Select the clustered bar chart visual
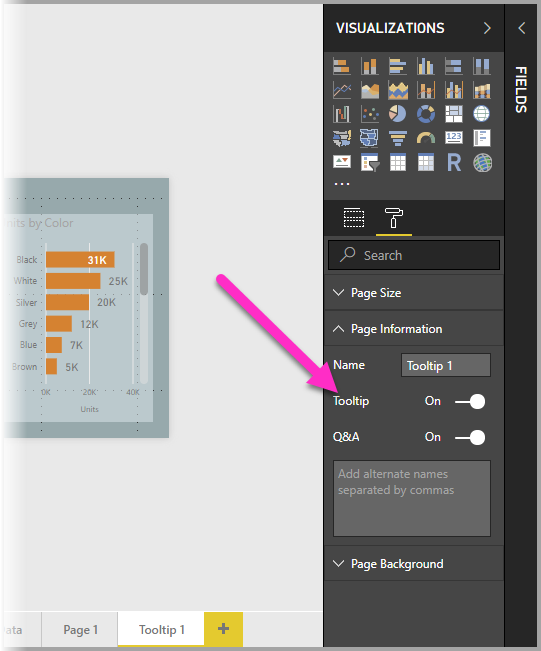The width and height of the screenshot is (541, 651). coord(398,66)
